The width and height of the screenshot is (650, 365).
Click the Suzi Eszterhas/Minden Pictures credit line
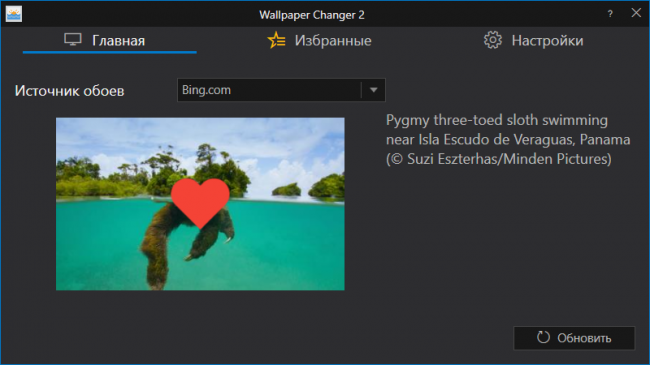click(499, 159)
